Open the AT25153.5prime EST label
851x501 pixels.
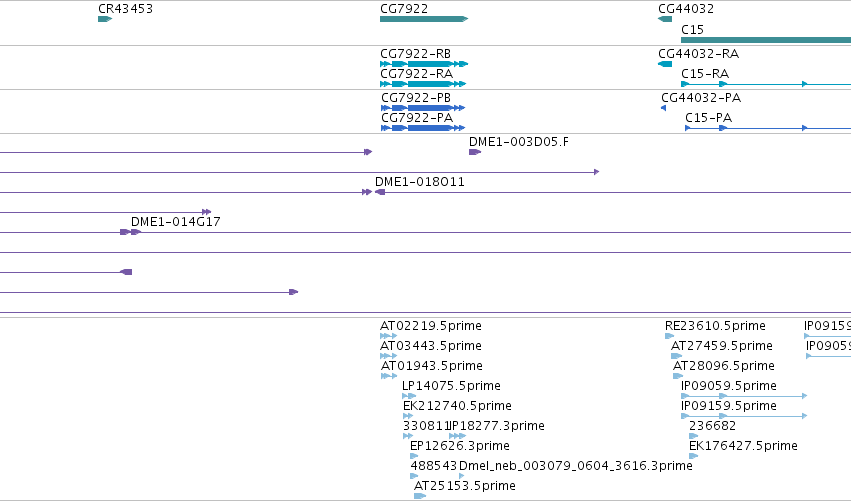click(x=465, y=486)
